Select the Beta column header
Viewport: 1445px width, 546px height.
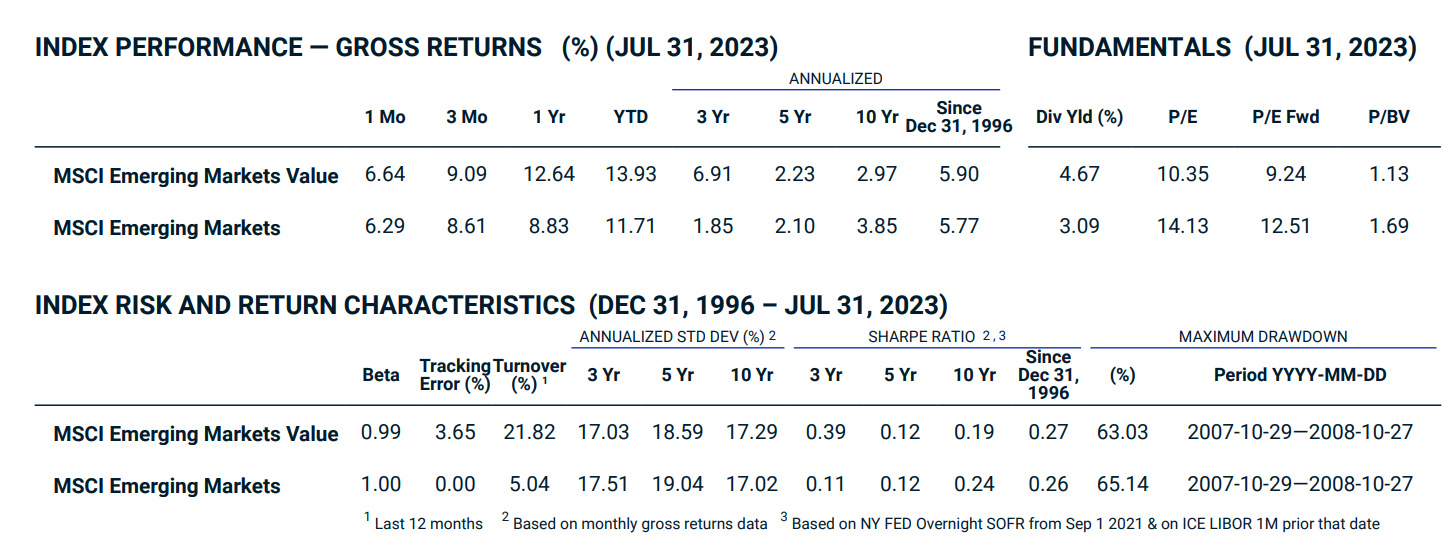point(380,376)
